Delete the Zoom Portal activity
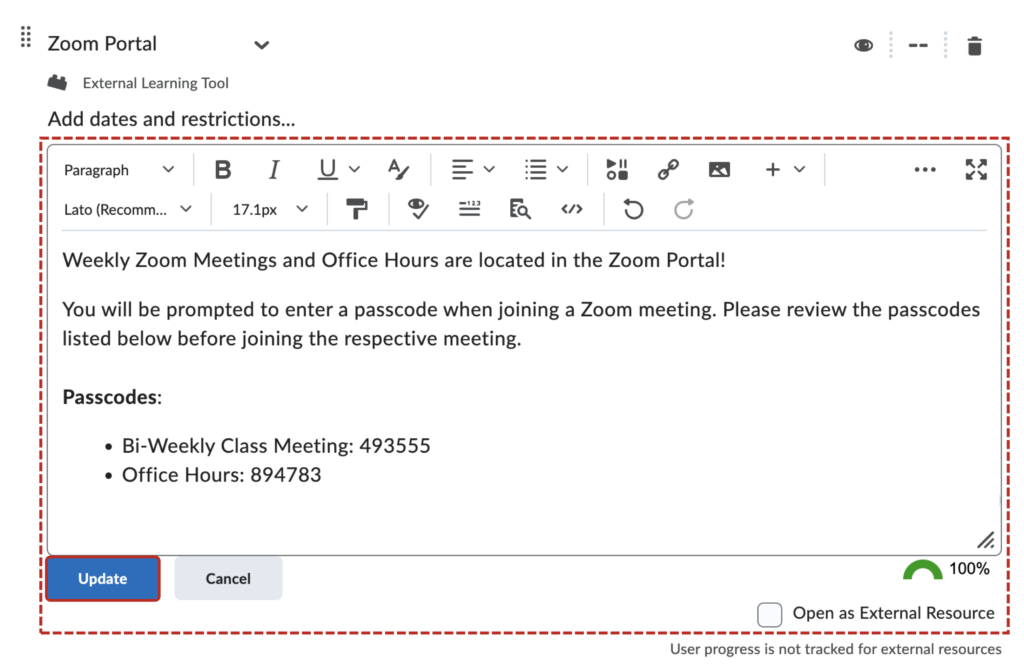 975,45
